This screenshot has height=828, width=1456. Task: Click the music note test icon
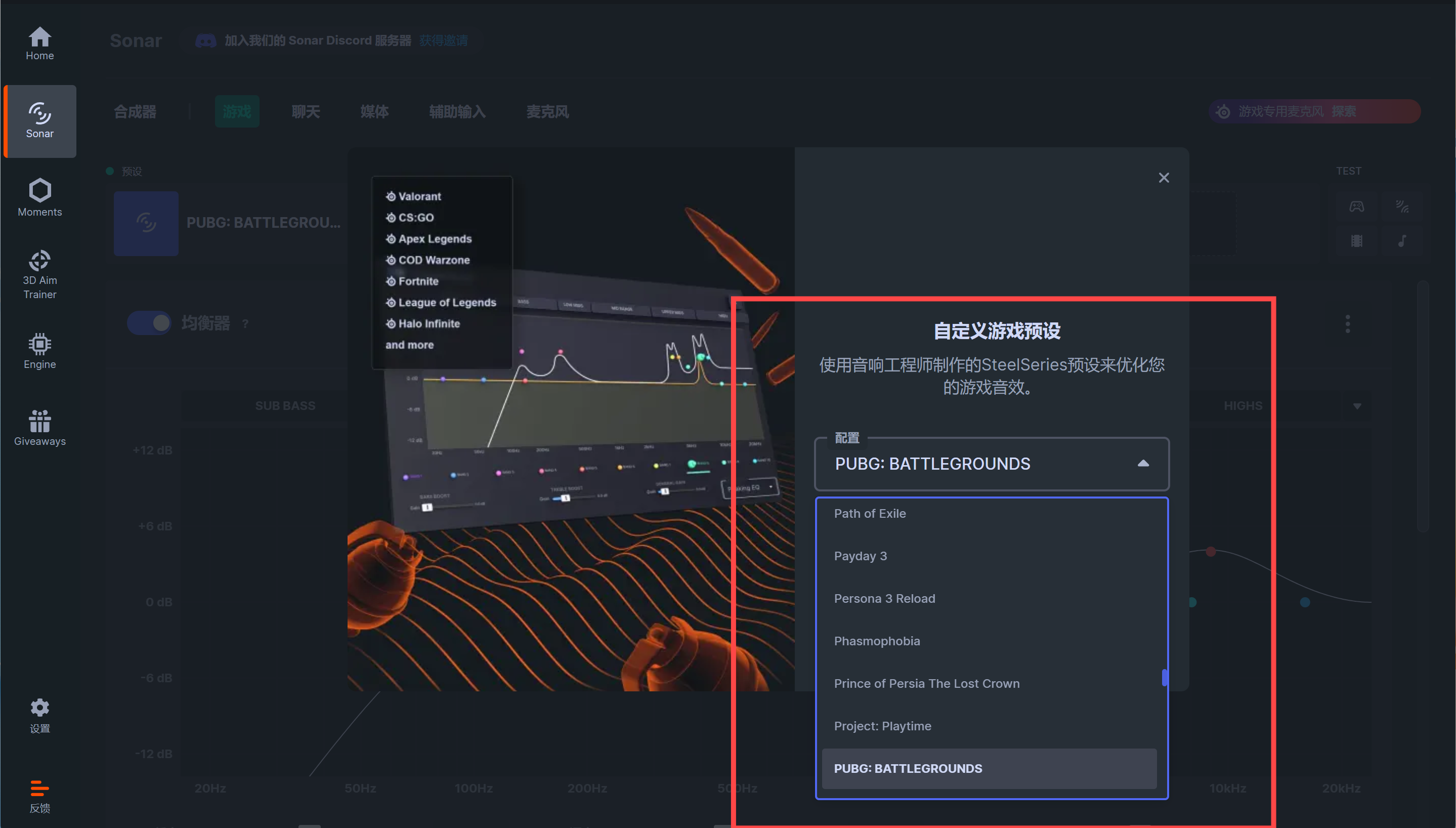tap(1402, 241)
